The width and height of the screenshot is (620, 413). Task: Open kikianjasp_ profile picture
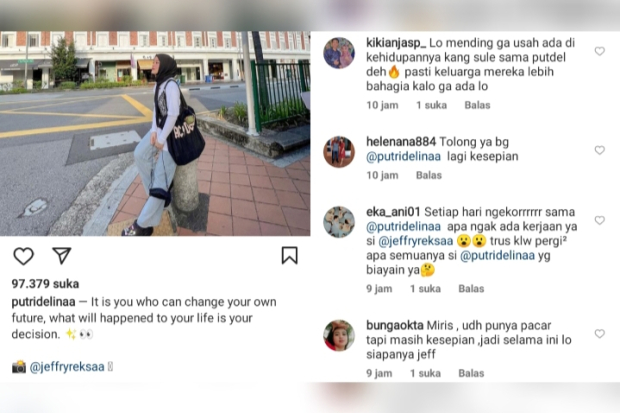click(339, 53)
